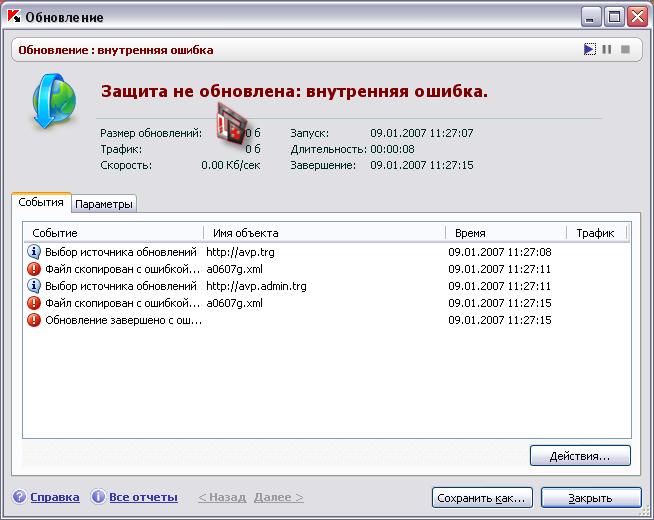This screenshot has height=520, width=654.
Task: Click the first a0607g.xml error icon
Action: (34, 269)
